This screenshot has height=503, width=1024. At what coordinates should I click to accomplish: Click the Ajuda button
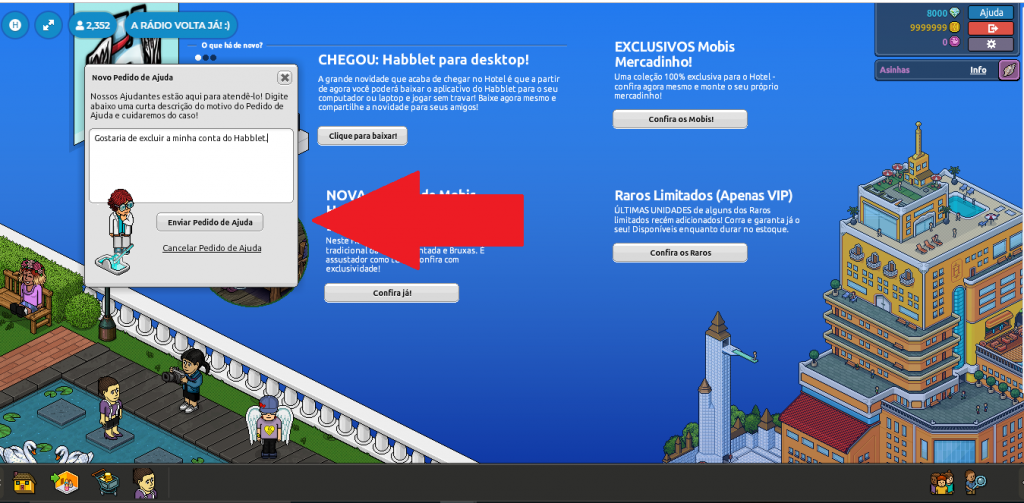991,12
